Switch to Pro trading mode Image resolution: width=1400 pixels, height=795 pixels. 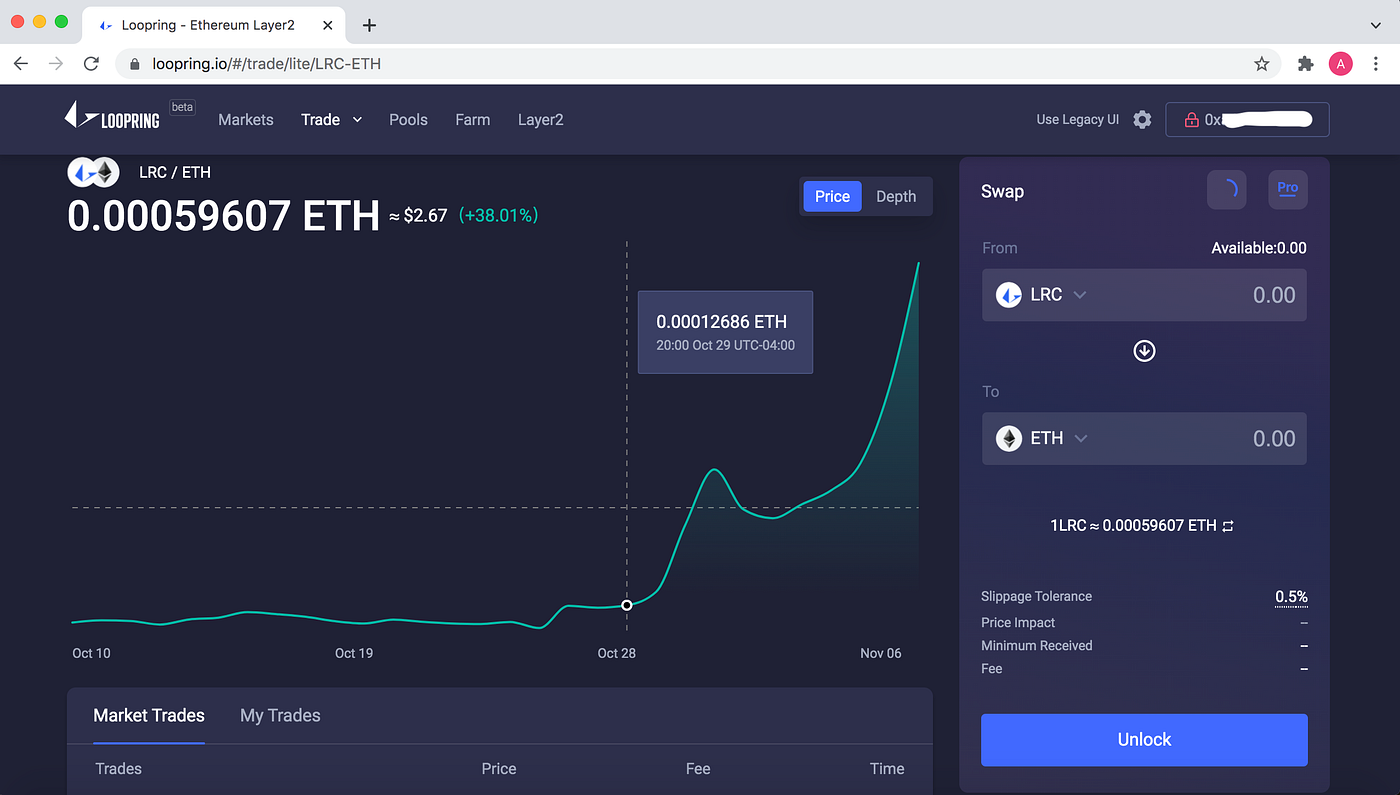point(1287,189)
